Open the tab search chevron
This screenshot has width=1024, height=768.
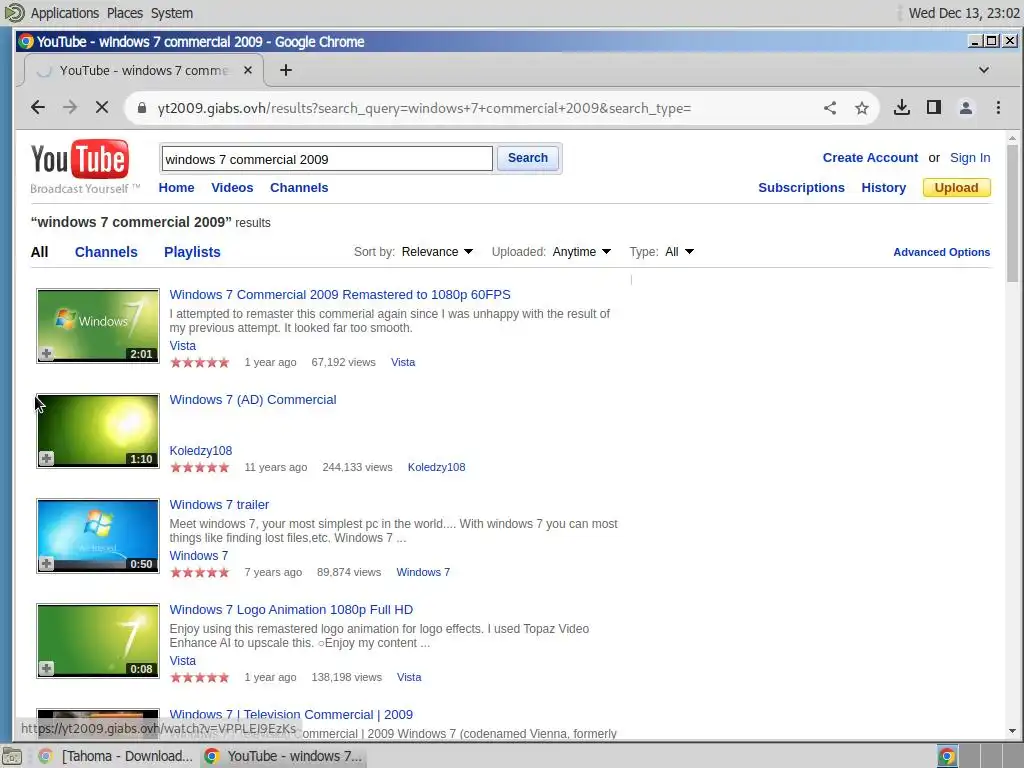pos(984,70)
